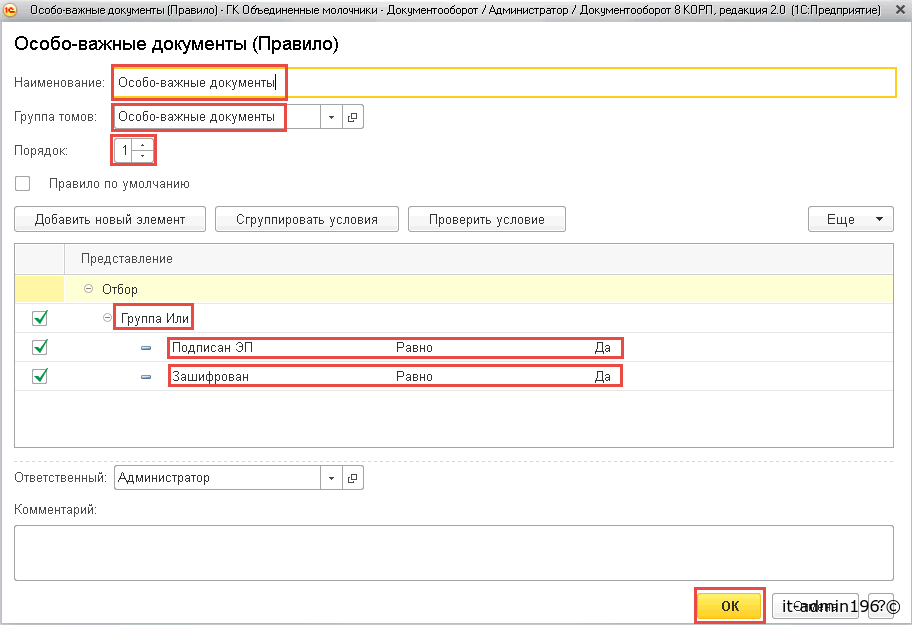This screenshot has height=625, width=912.
Task: Collapse the Группа Или node
Action: (x=109, y=318)
